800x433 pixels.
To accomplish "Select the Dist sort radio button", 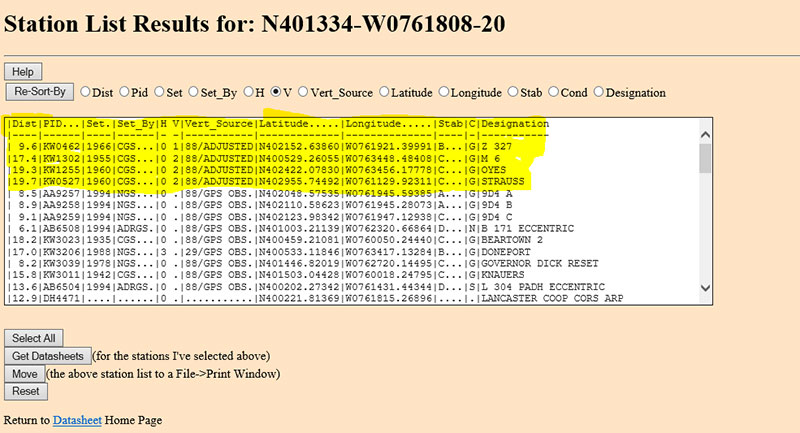I will pyautogui.click(x=86, y=92).
